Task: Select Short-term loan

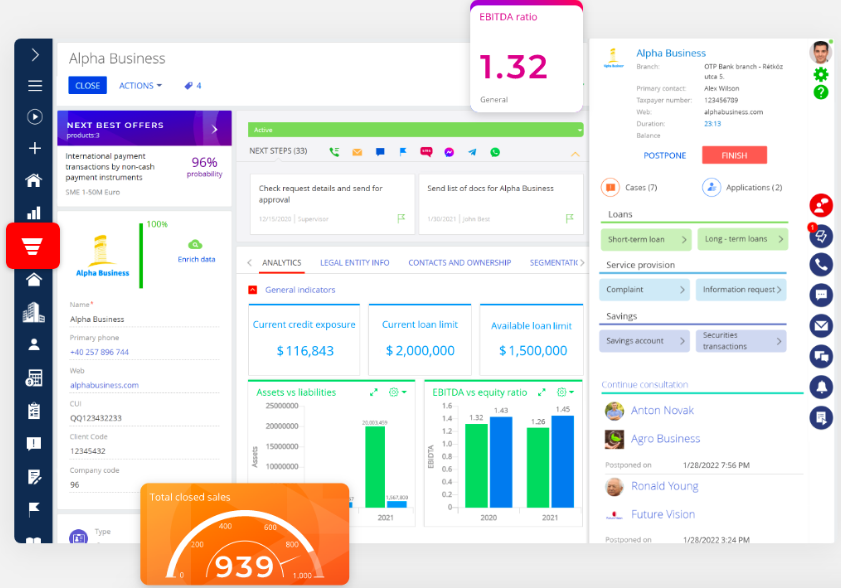Action: tap(646, 239)
